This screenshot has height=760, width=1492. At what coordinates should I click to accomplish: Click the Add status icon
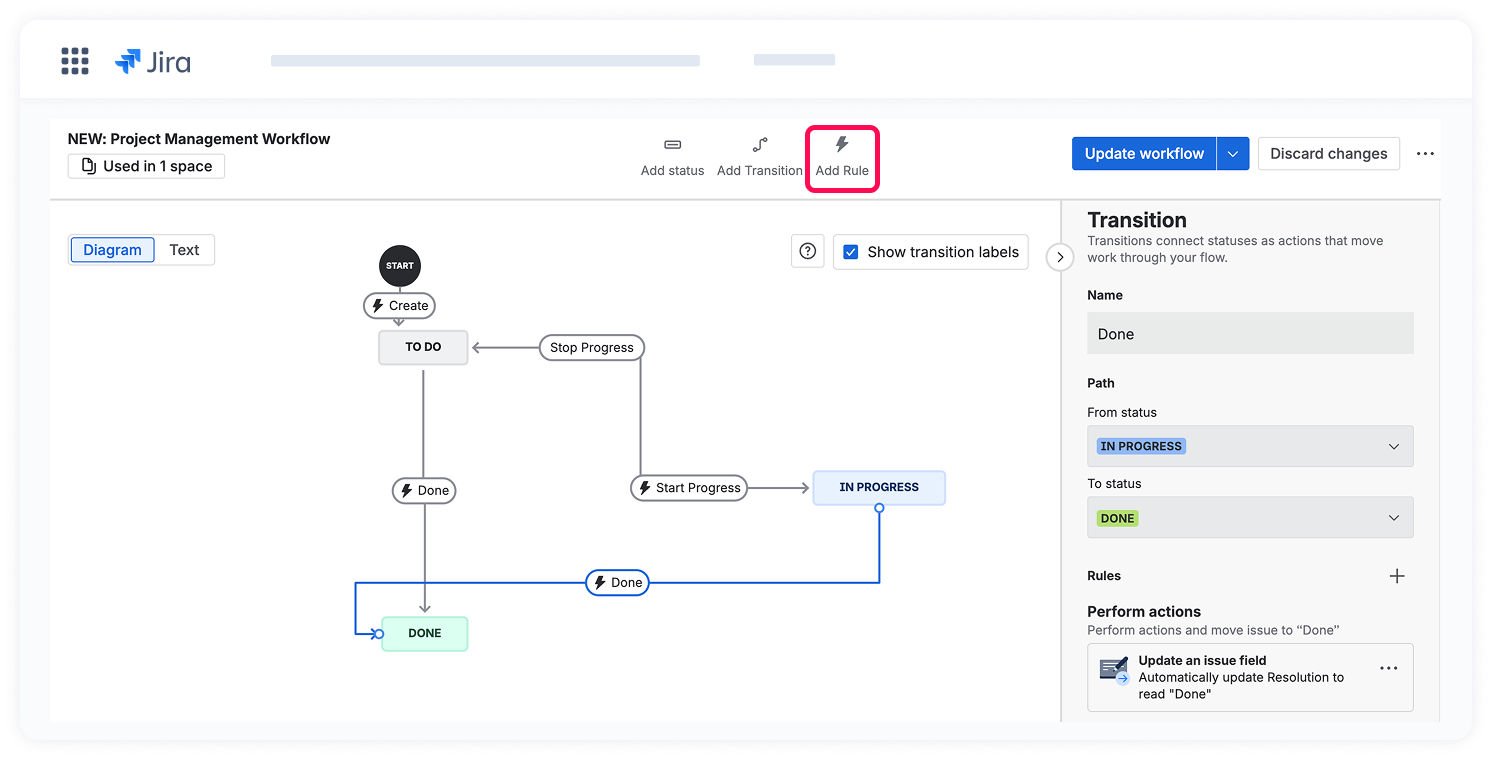click(x=672, y=145)
